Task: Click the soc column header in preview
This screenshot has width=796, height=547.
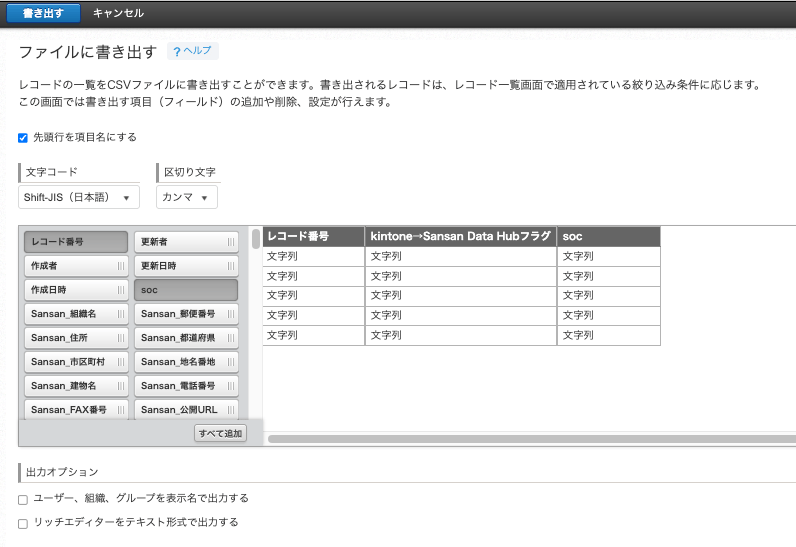Action: click(x=609, y=236)
